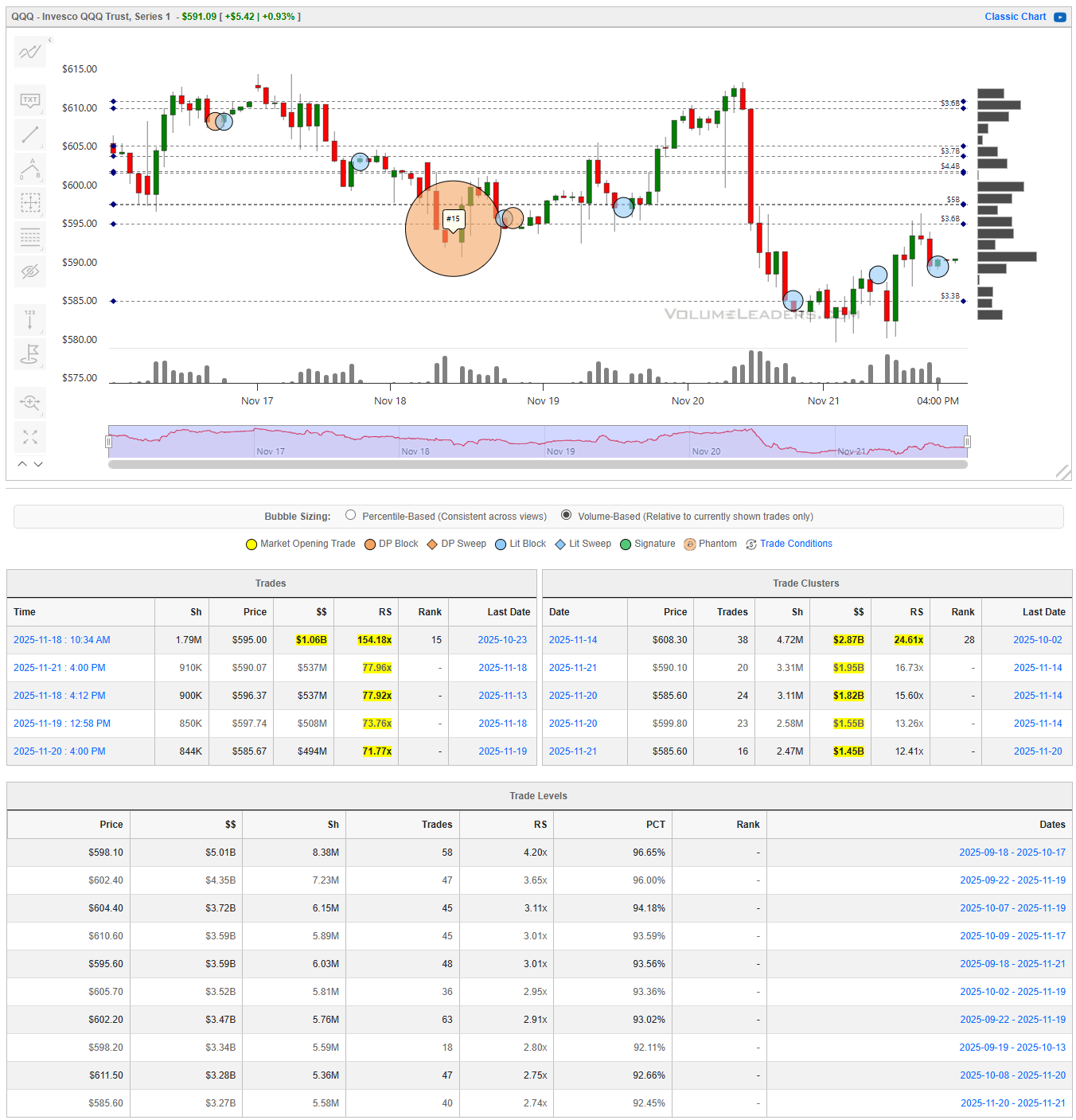
Task: Click the 96.65% PCT value
Action: [649, 853]
